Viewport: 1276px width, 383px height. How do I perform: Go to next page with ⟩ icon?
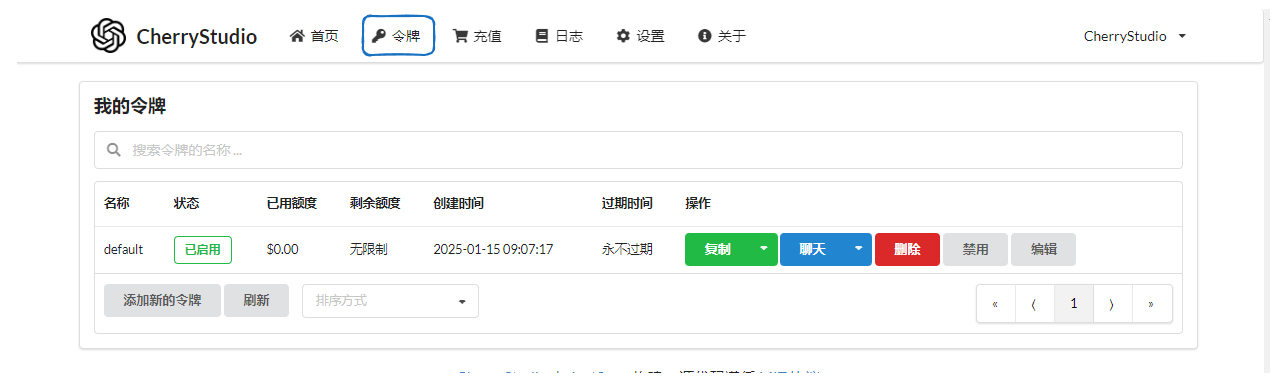coord(1112,304)
